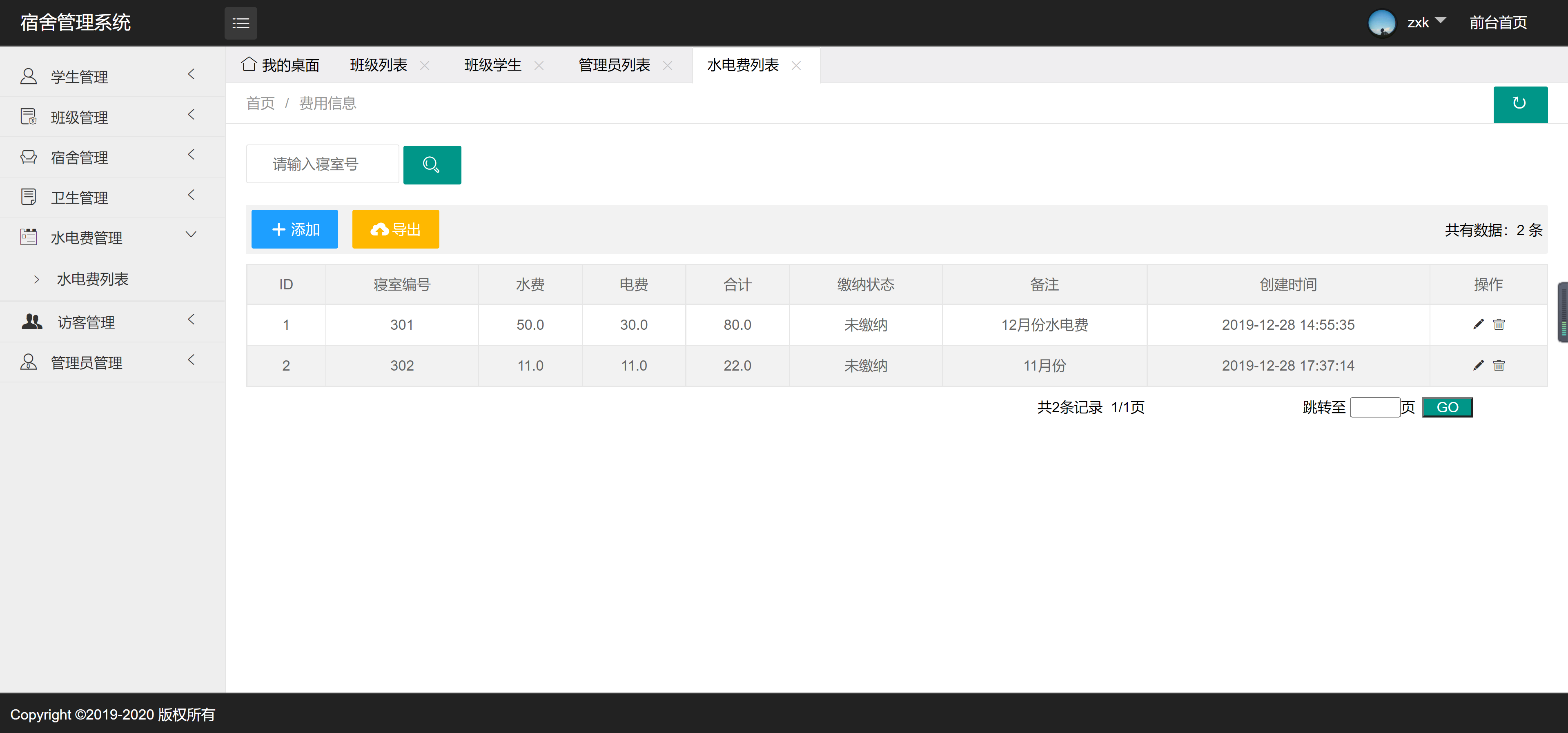Click the edit pencil icon for room 301

pyautogui.click(x=1478, y=324)
